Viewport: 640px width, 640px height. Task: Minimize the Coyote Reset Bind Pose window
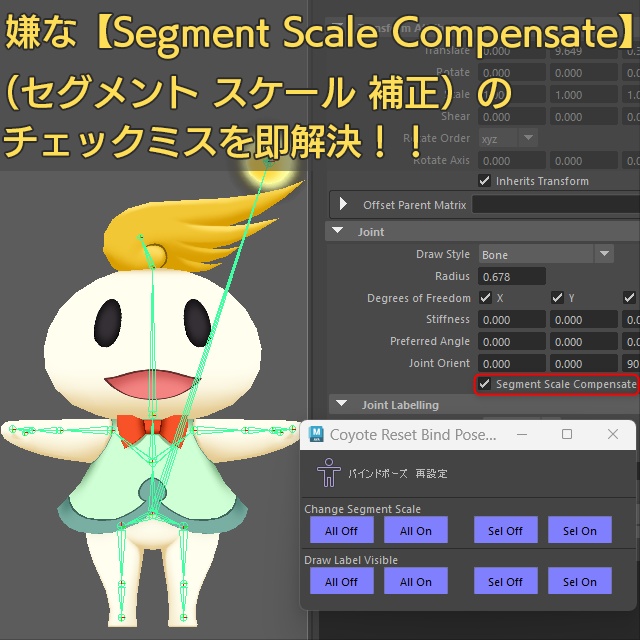pos(522,434)
